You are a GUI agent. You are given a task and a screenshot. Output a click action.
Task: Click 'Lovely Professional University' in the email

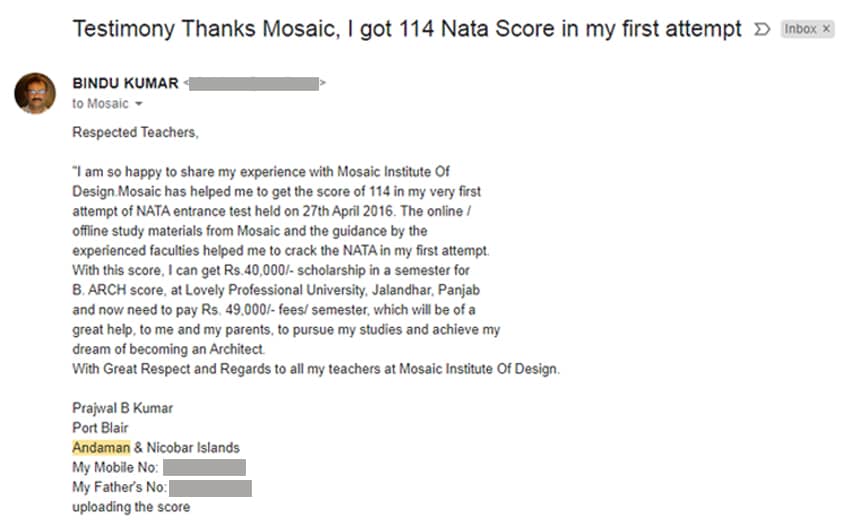pyautogui.click(x=275, y=290)
